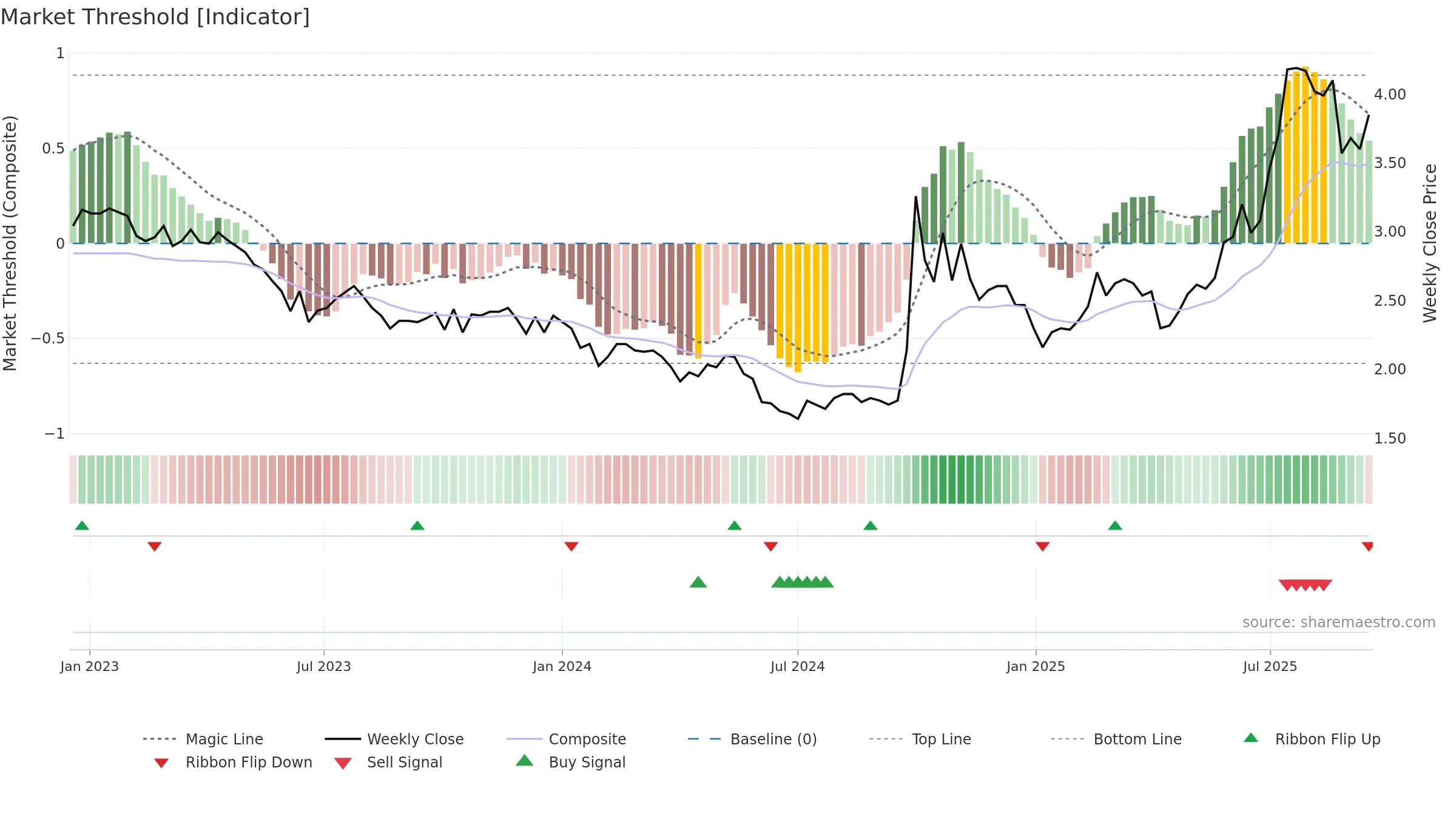Image resolution: width=1456 pixels, height=819 pixels.
Task: Click the Jan 2025 x-axis label
Action: point(1036,666)
